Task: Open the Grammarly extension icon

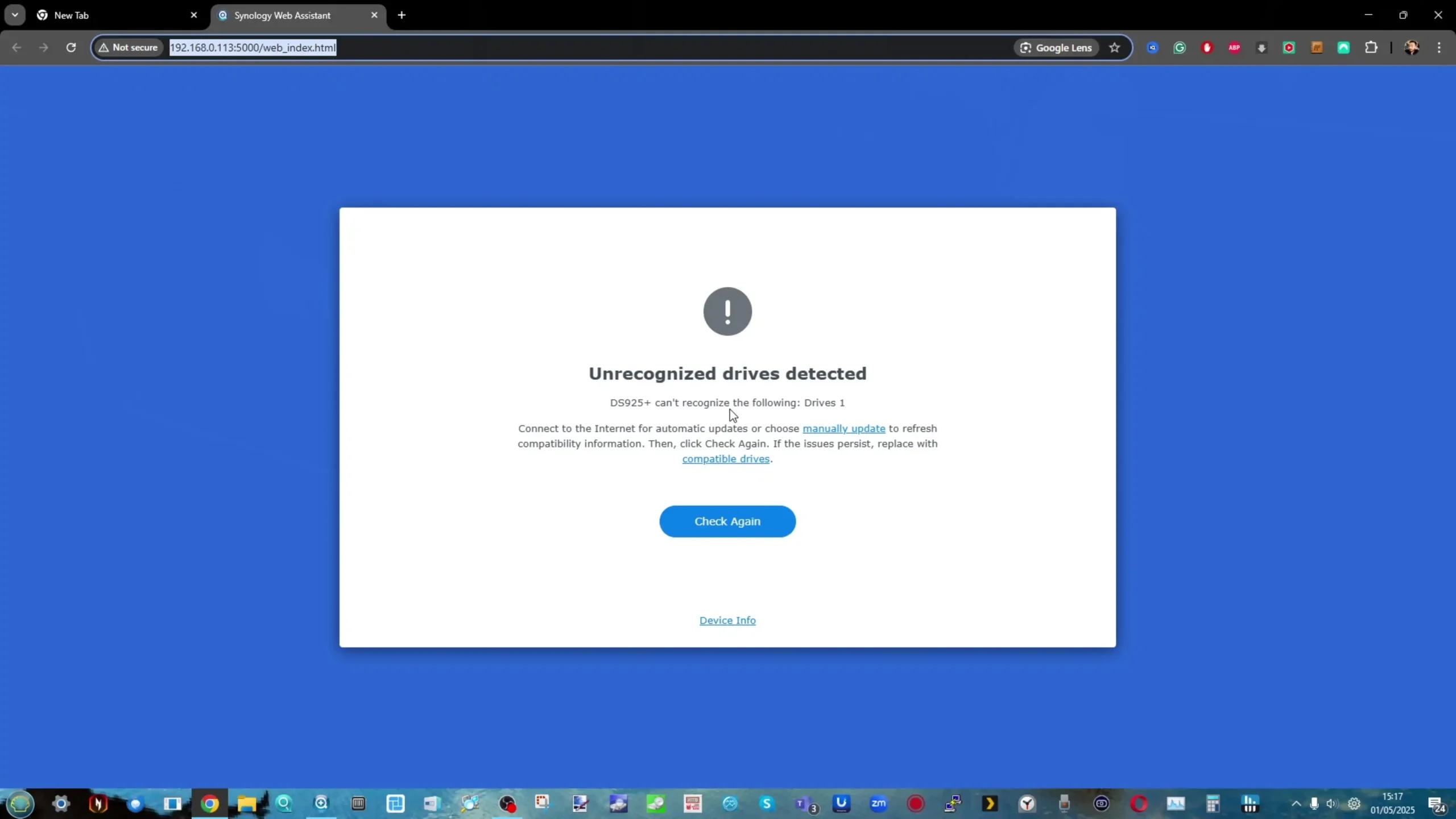Action: [1179, 48]
